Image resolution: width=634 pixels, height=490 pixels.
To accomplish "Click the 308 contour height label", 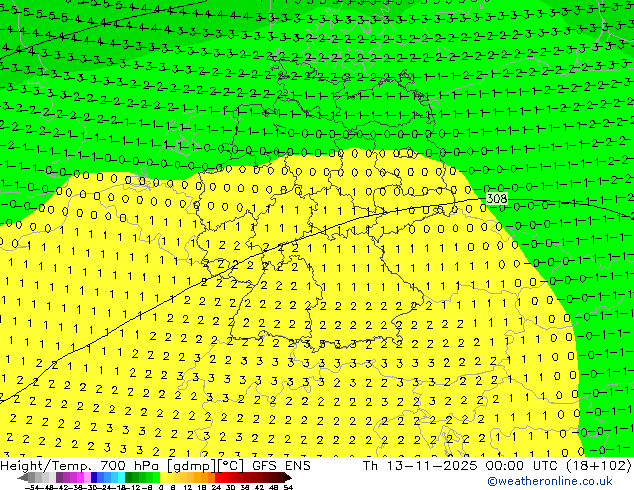I will 497,199.
